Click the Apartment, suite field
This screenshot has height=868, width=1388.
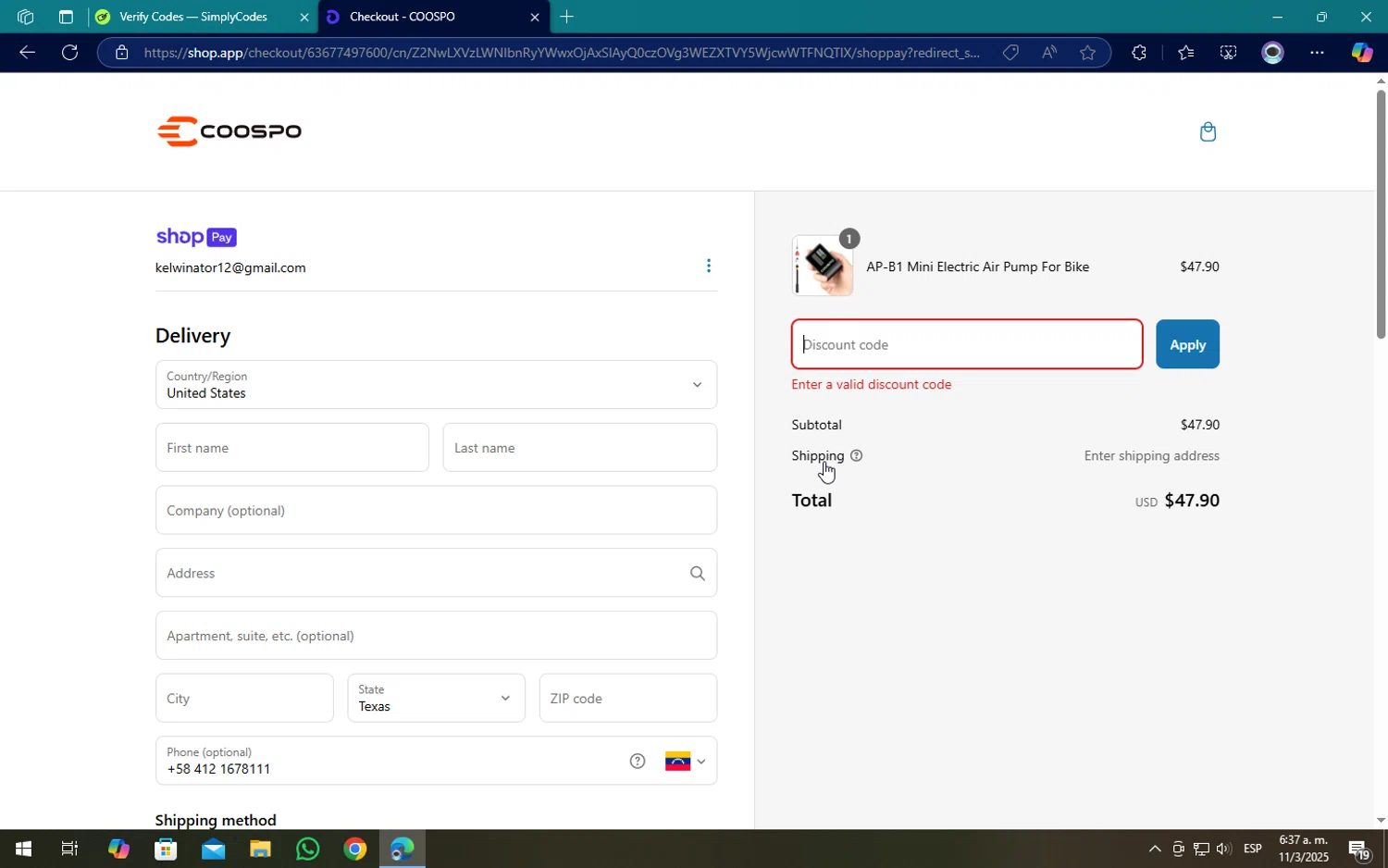436,636
